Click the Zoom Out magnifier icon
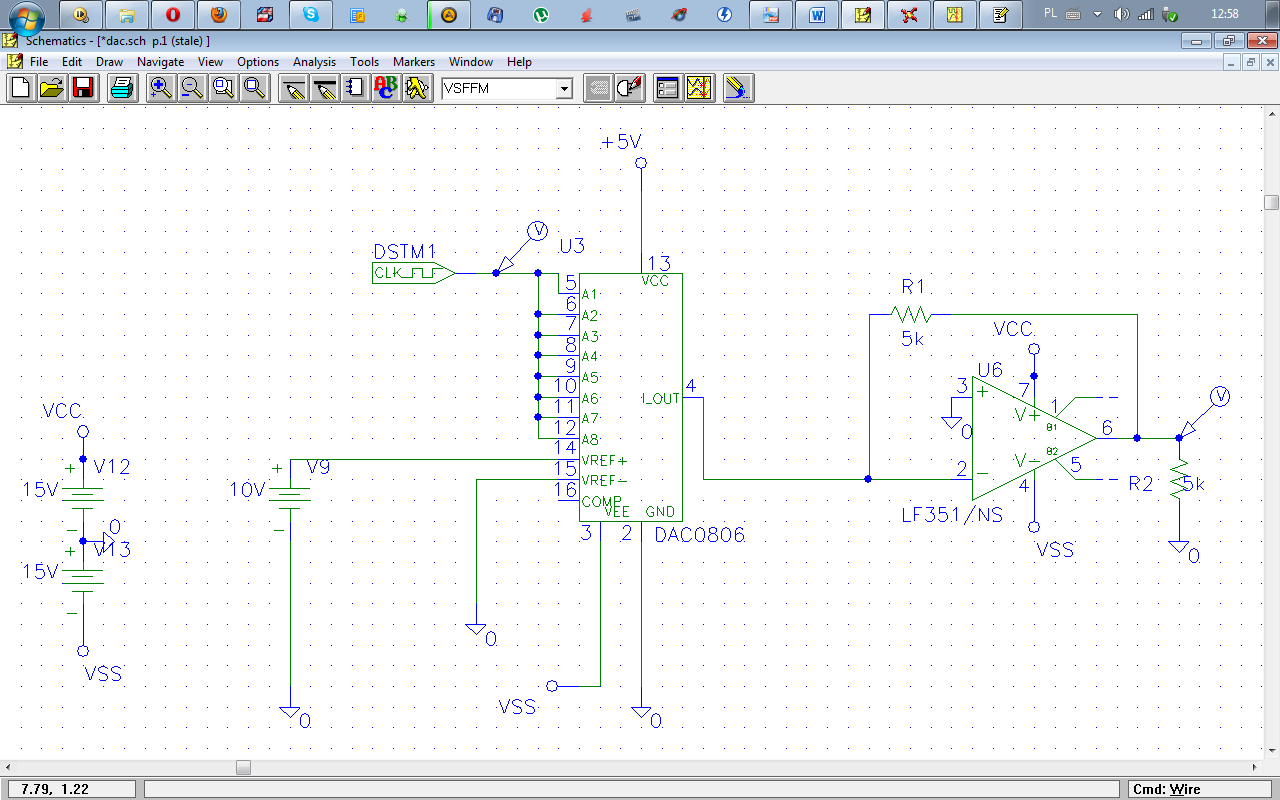This screenshot has width=1280, height=800. coord(192,88)
